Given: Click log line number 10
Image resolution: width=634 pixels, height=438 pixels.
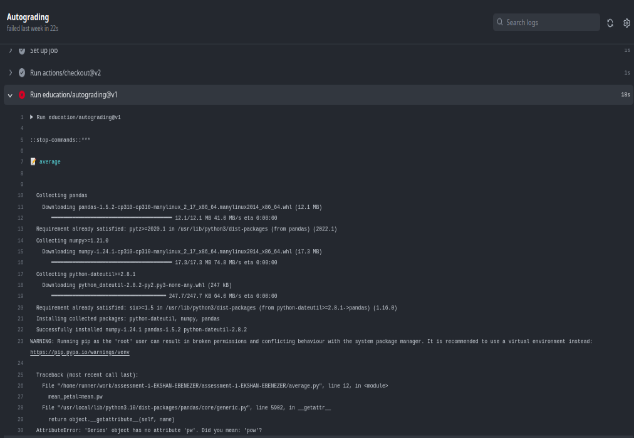Looking at the screenshot, I should [x=20, y=195].
